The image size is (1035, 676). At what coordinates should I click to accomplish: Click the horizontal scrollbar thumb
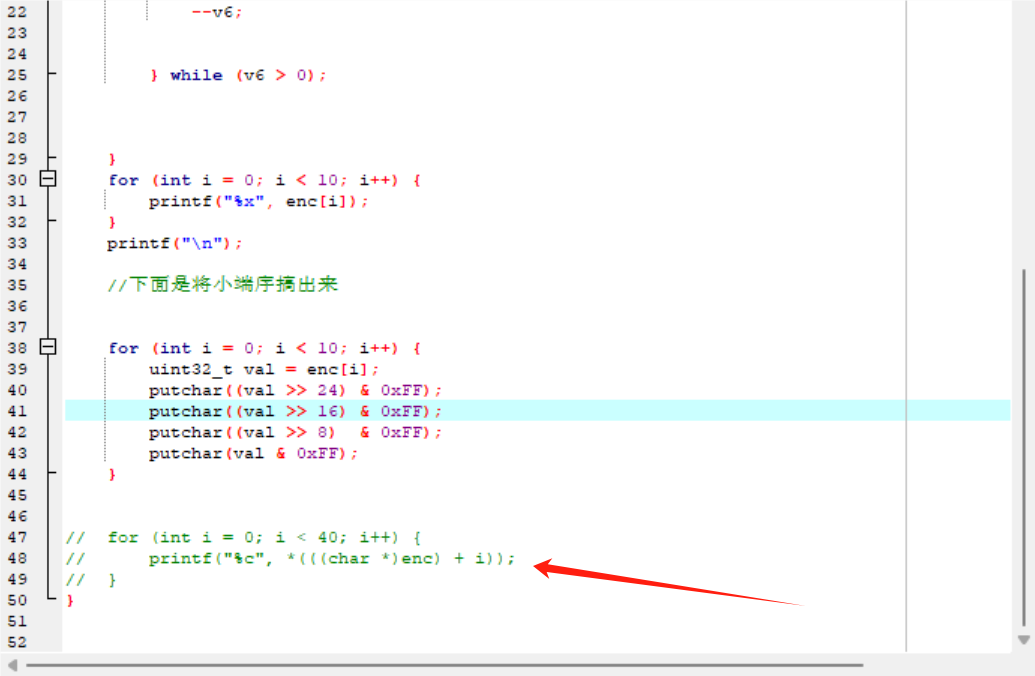(x=444, y=665)
